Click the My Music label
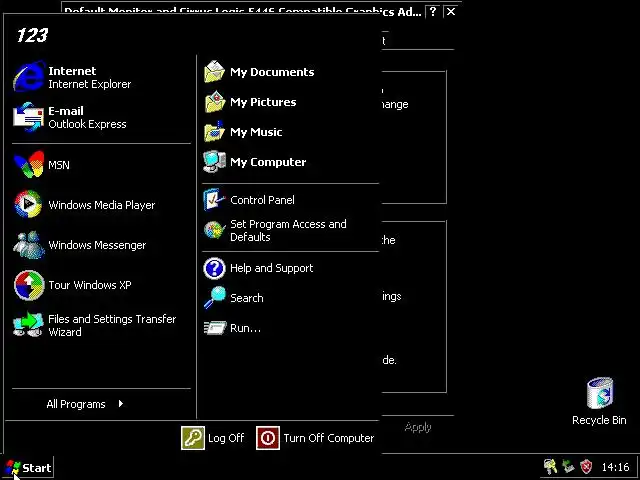The height and width of the screenshot is (480, 640). (256, 132)
